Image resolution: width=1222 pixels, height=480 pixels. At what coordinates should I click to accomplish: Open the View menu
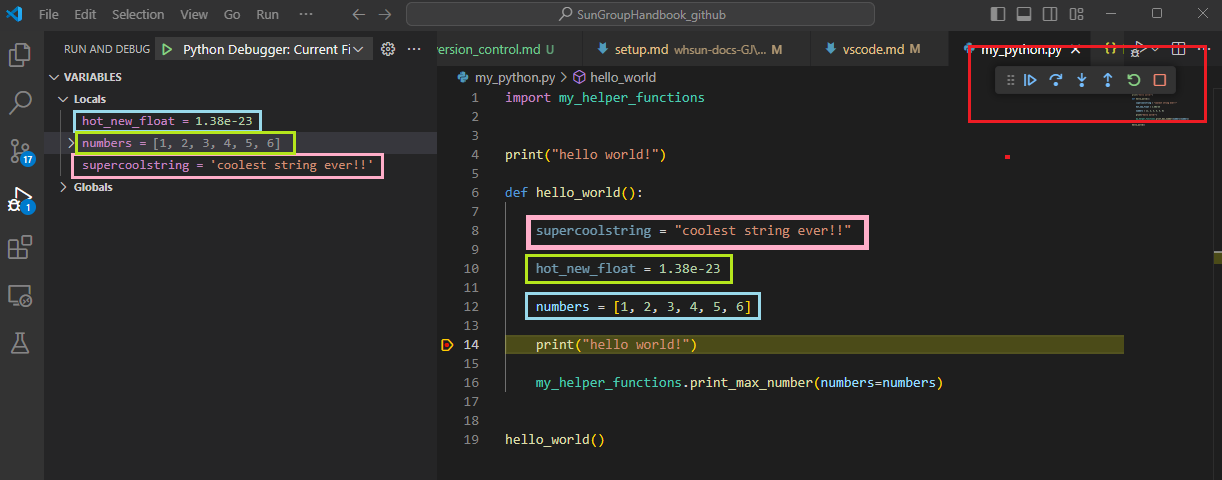[194, 15]
